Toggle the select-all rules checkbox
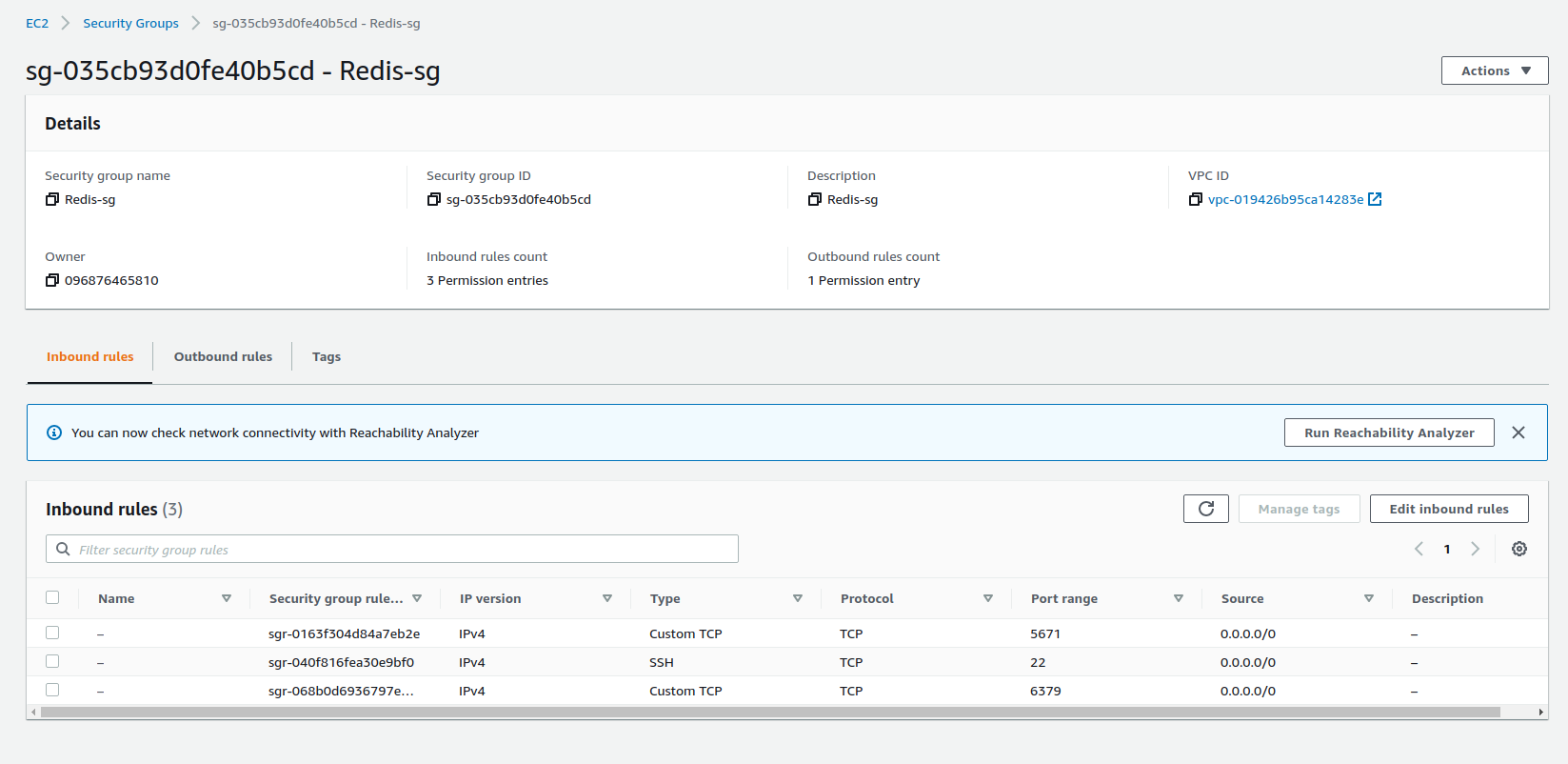This screenshot has width=1568, height=764. click(x=52, y=597)
